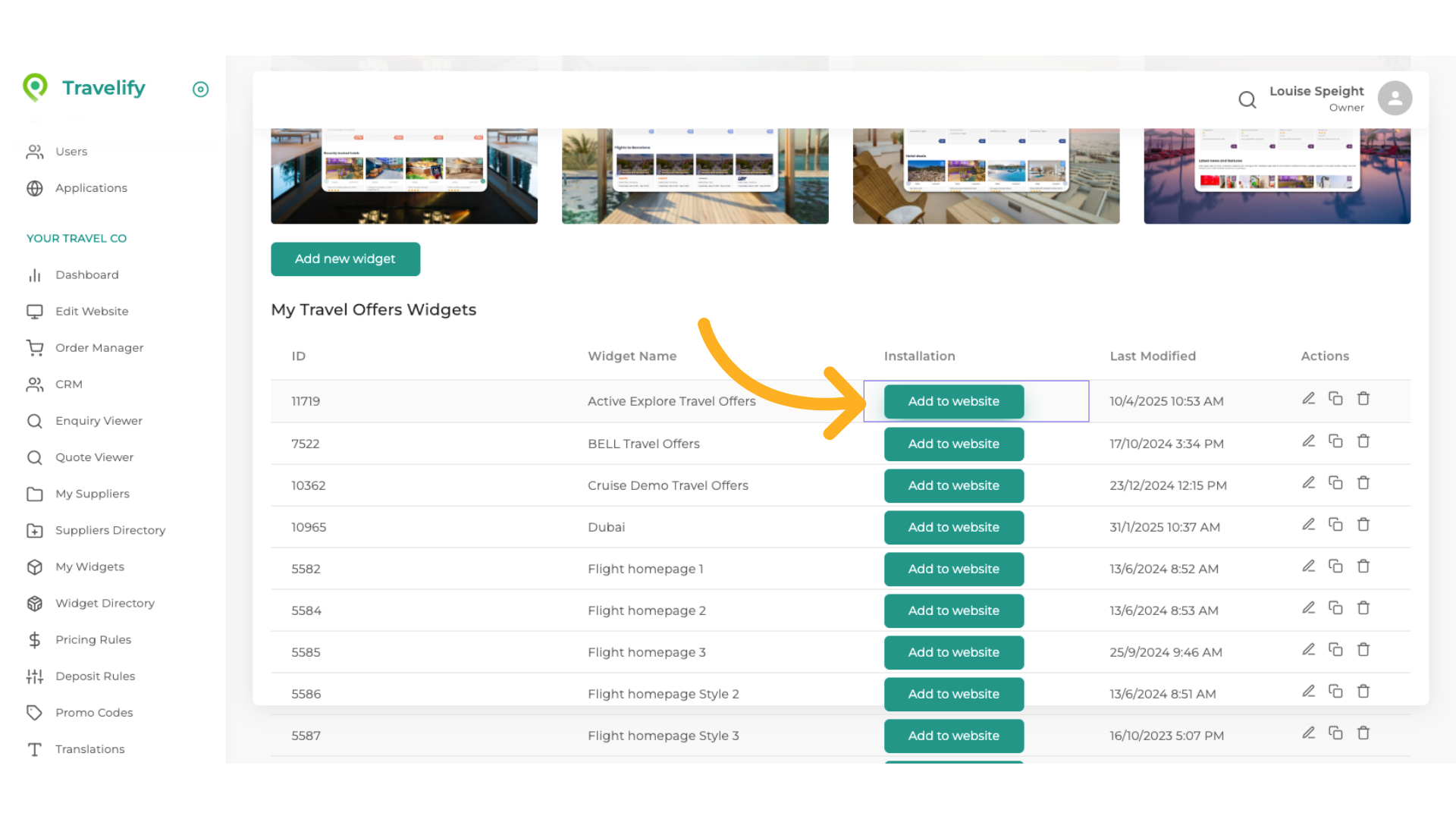
Task: Open the Dashboard chart icon
Action: [35, 275]
